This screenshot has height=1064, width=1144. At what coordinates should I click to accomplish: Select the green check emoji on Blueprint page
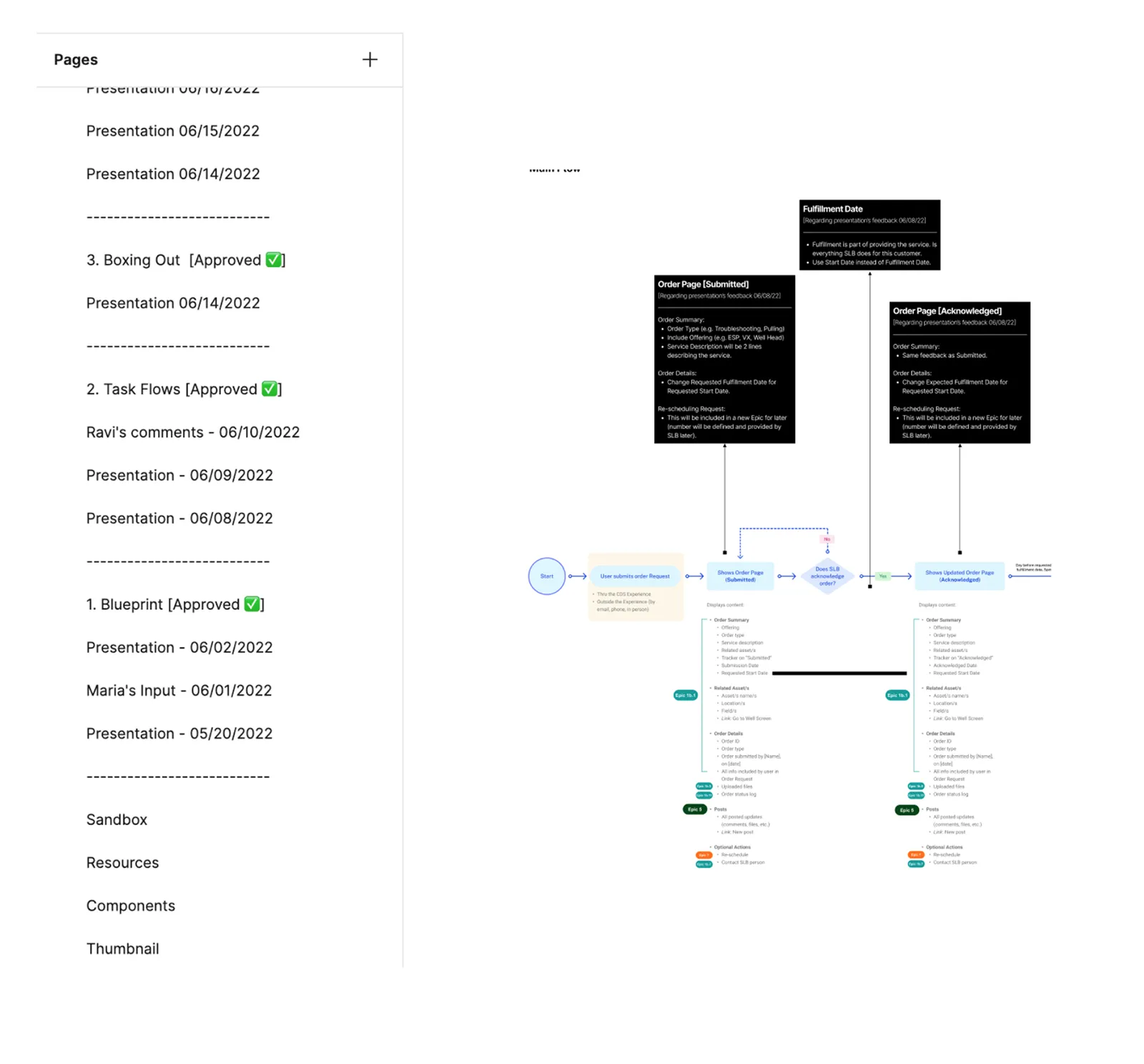tap(252, 604)
